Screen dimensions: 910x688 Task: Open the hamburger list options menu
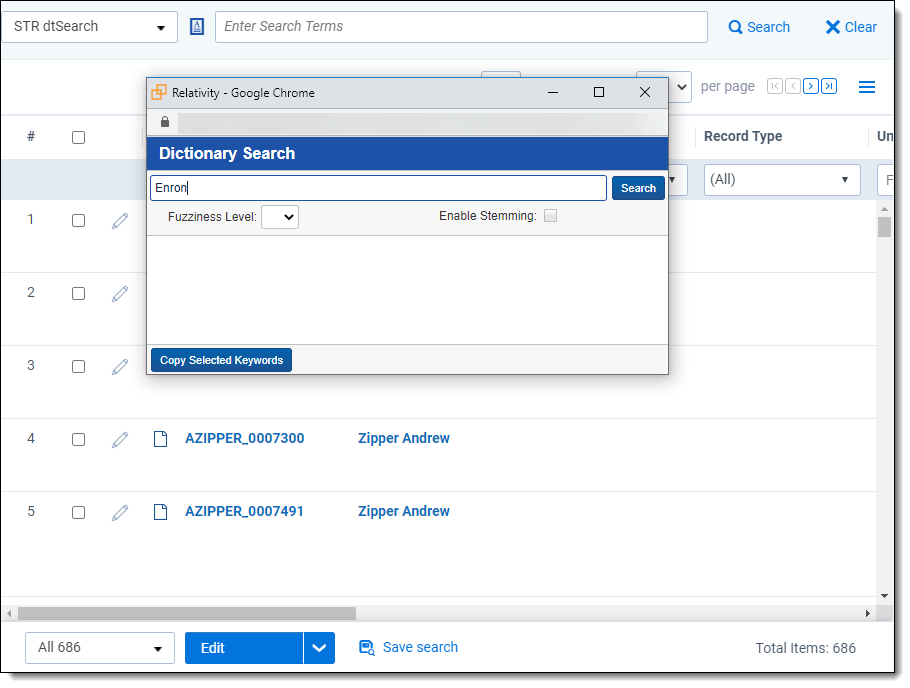867,87
